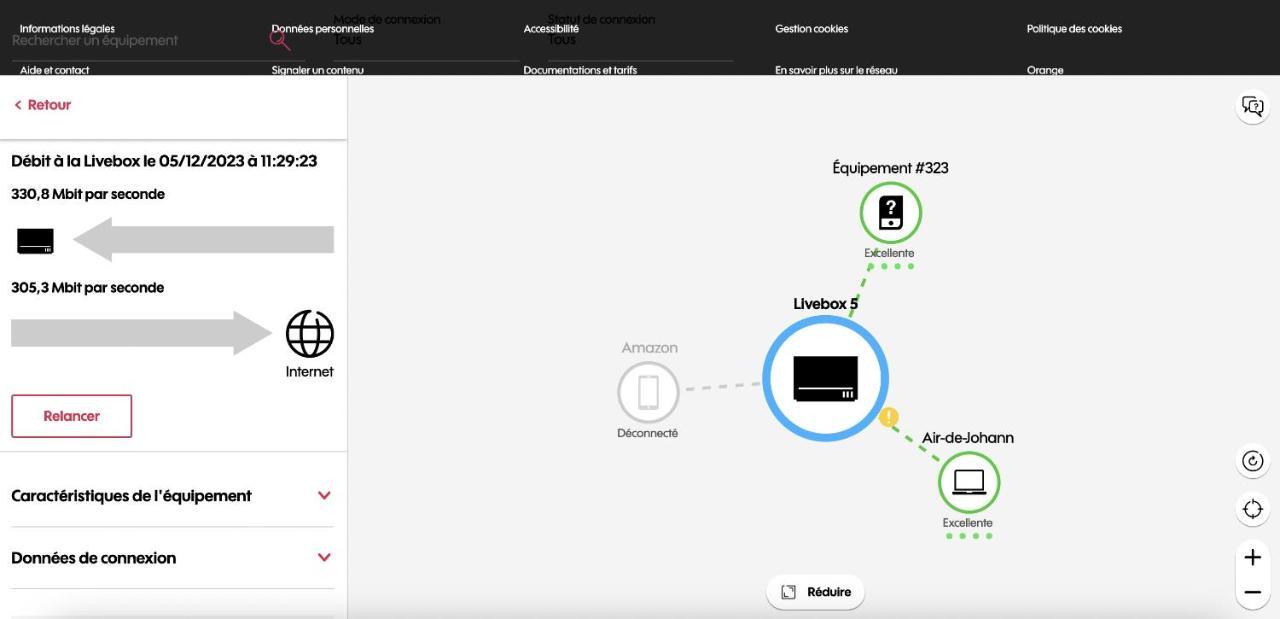Image resolution: width=1280 pixels, height=619 pixels.
Task: Select the Livebox 5 router icon on the map
Action: [x=826, y=378]
